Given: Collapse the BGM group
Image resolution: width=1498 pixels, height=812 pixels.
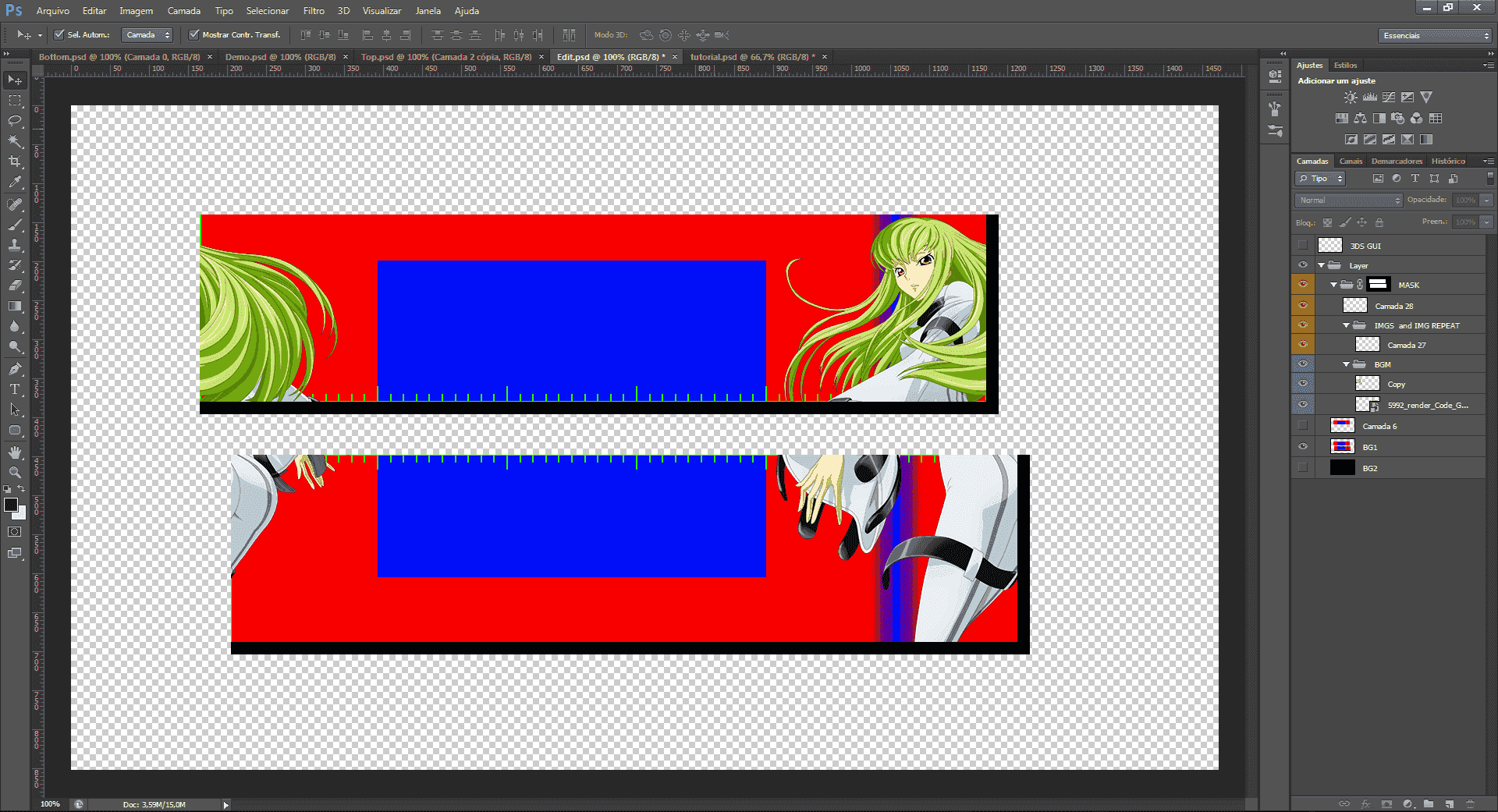Looking at the screenshot, I should [1347, 364].
